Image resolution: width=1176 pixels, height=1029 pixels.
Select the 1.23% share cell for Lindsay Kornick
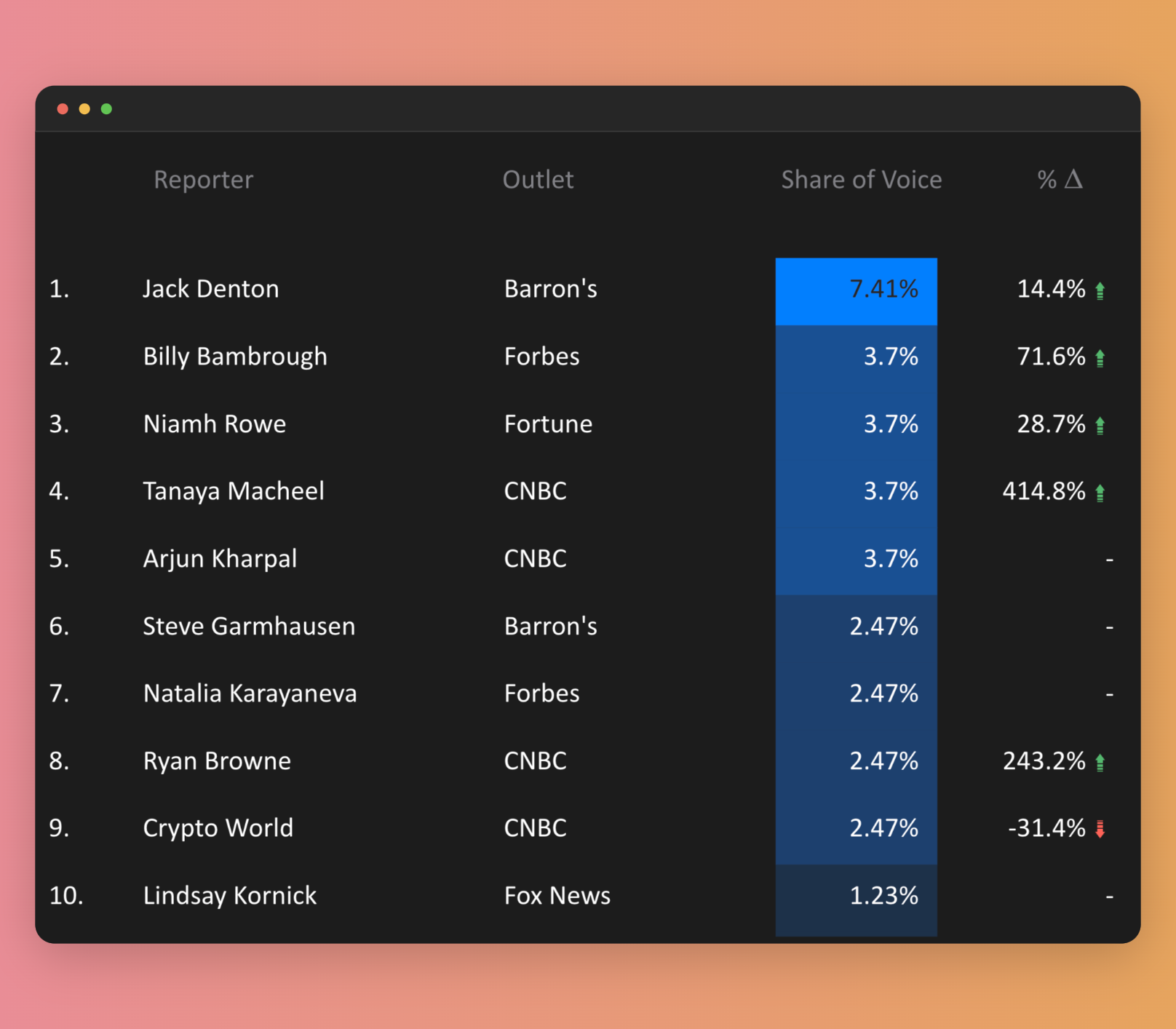pyautogui.click(x=856, y=896)
